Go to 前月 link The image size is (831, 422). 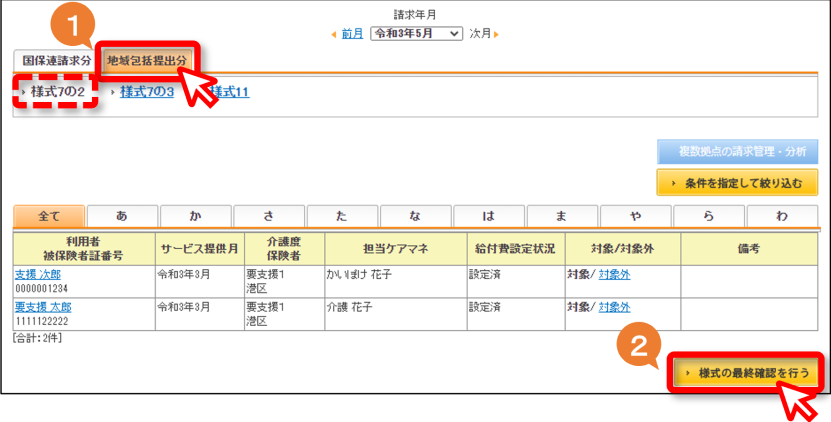352,34
